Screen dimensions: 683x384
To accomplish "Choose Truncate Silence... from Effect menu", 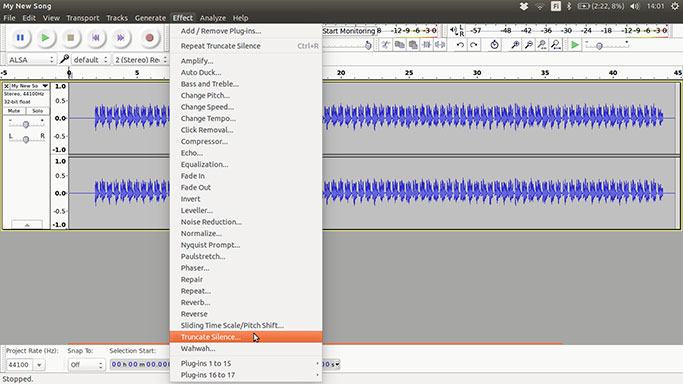I will (246, 337).
